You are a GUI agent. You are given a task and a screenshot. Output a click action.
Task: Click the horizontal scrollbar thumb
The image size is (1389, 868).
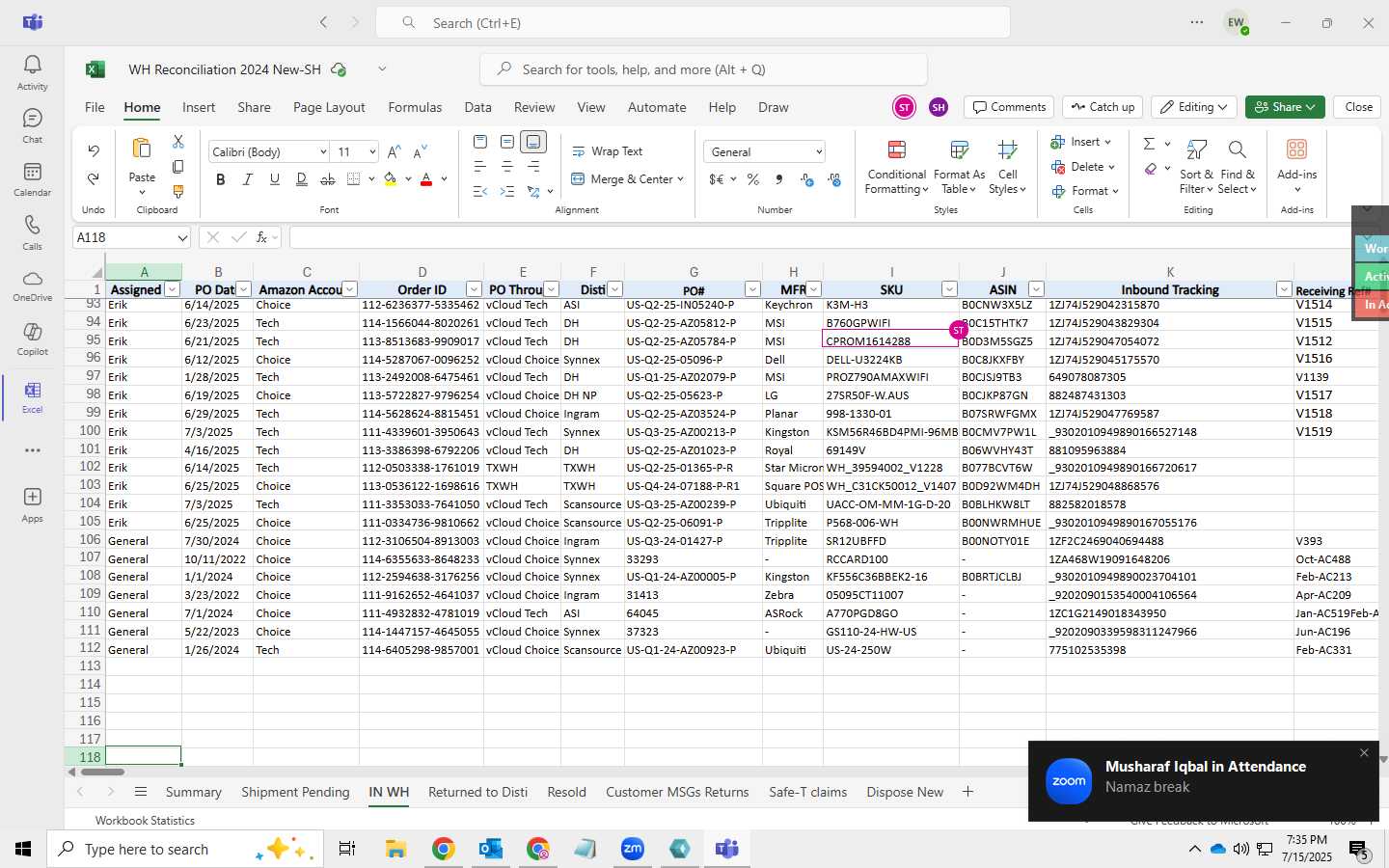(x=101, y=772)
